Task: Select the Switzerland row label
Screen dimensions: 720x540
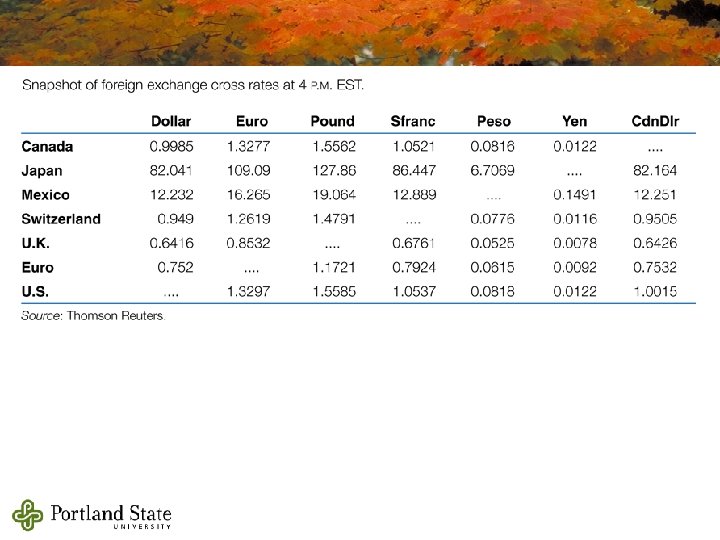Action: [61, 219]
